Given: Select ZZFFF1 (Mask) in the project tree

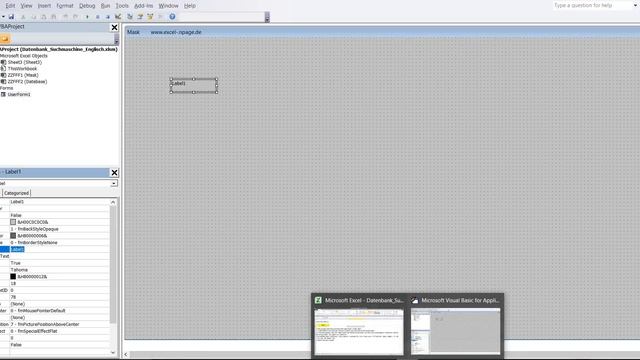Looking at the screenshot, I should pos(23,75).
